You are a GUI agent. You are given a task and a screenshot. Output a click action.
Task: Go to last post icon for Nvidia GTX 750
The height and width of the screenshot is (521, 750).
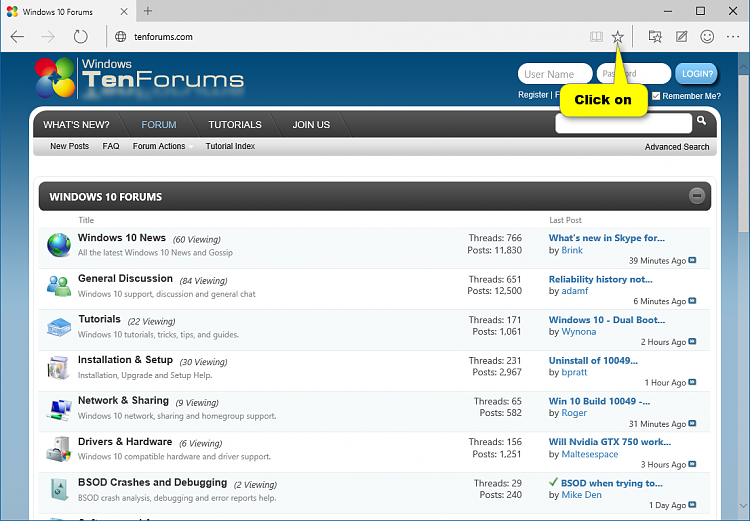[692, 464]
